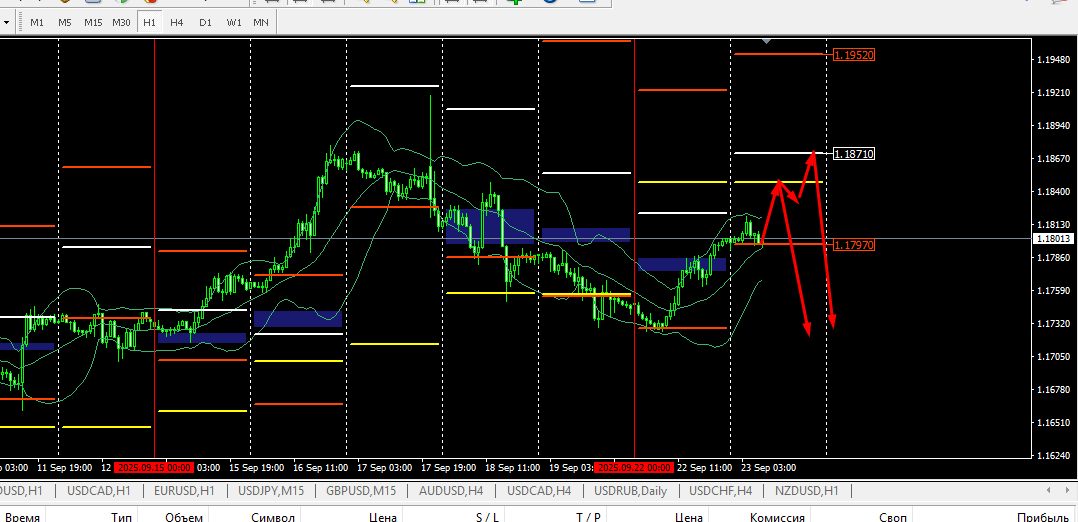Switch to GBPUSD,M15 chart tab
Screen dimensions: 1078x522
[x=361, y=490]
